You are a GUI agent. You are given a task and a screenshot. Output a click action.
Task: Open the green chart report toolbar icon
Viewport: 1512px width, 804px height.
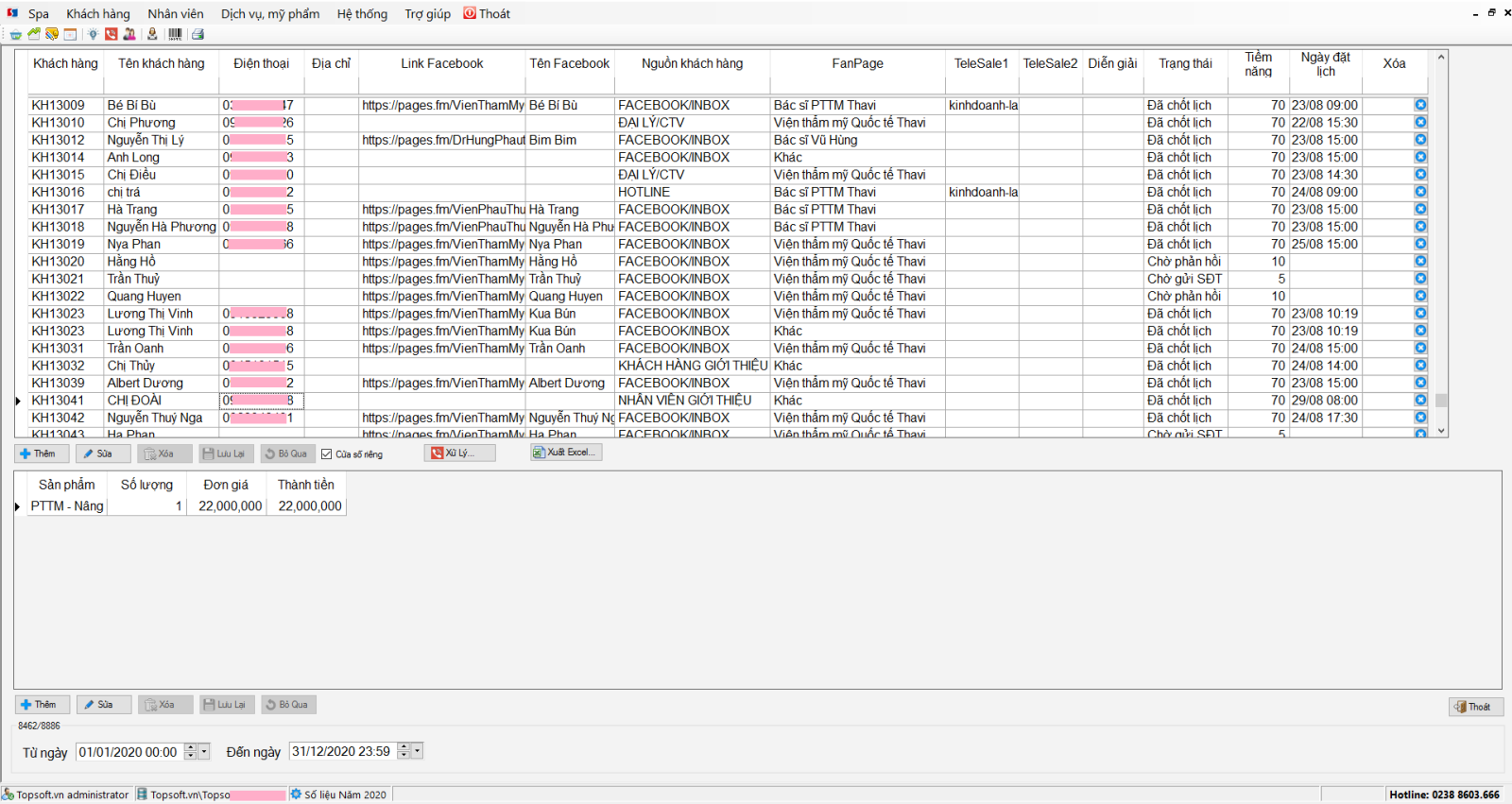pyautogui.click(x=34, y=34)
